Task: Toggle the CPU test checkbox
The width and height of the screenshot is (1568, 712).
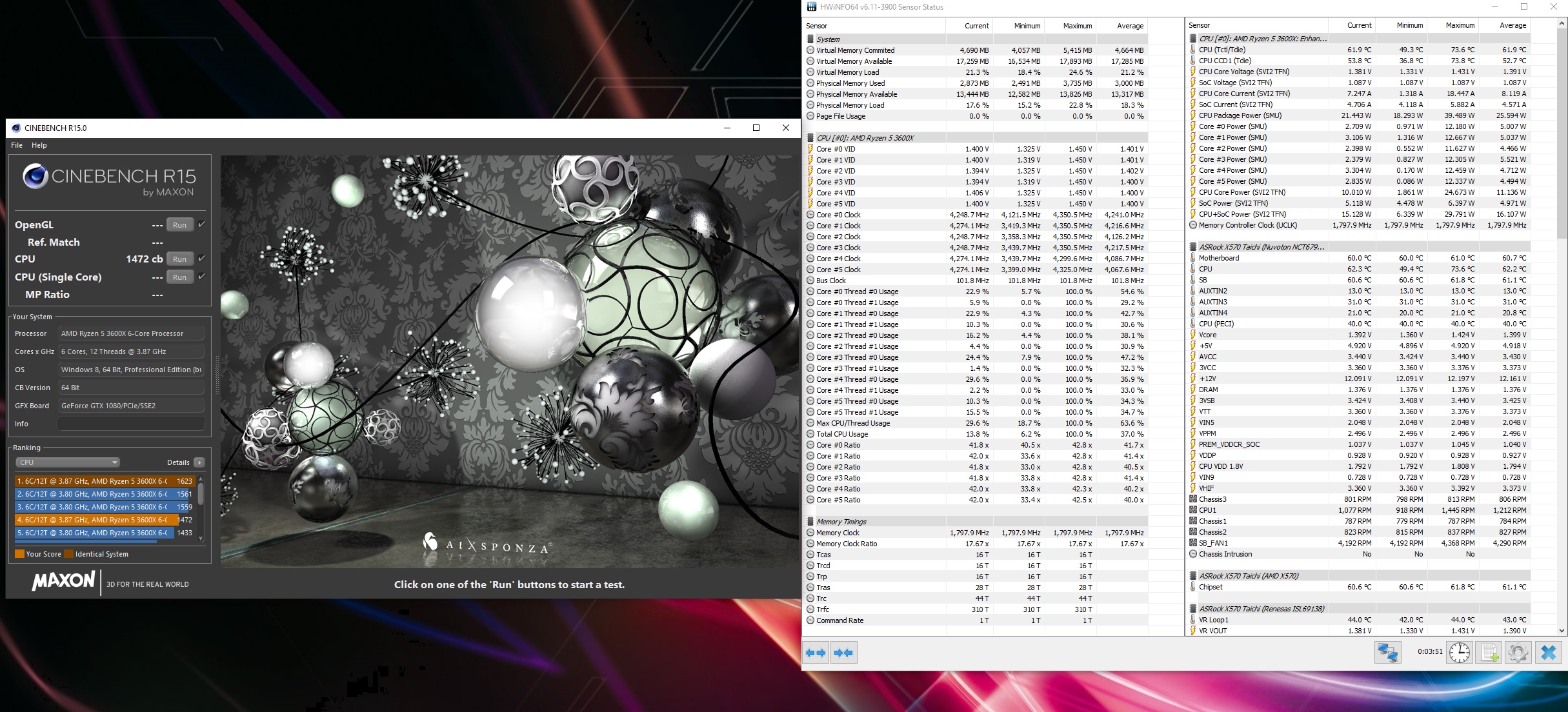Action: coord(202,259)
